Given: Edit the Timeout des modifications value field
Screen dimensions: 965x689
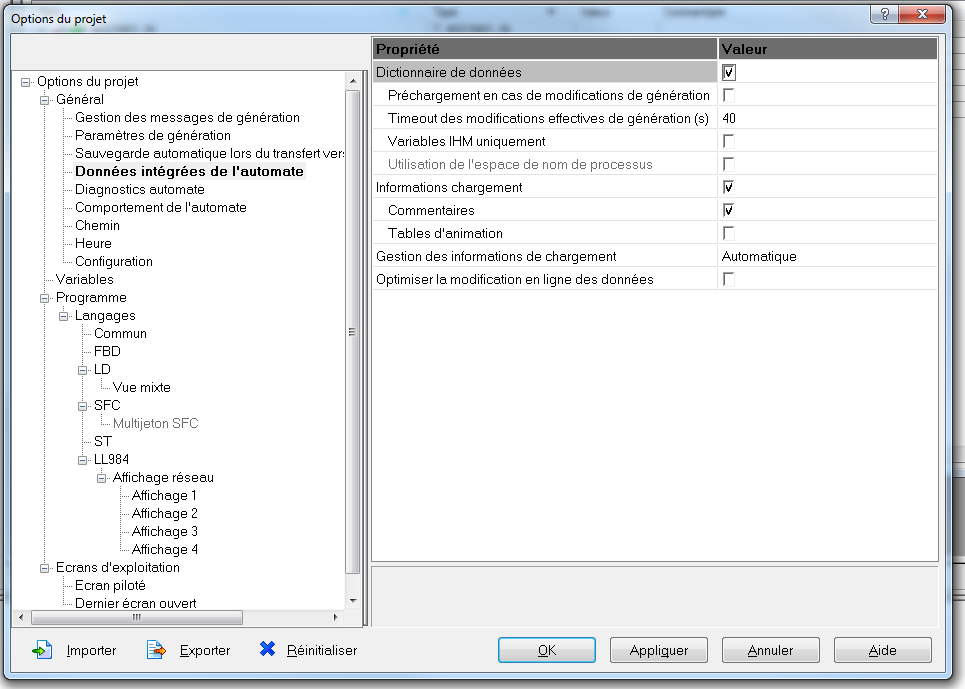Looking at the screenshot, I should (x=827, y=119).
